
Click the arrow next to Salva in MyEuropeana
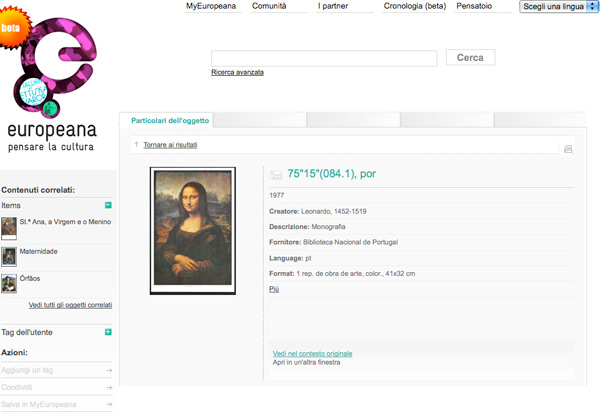[108, 404]
